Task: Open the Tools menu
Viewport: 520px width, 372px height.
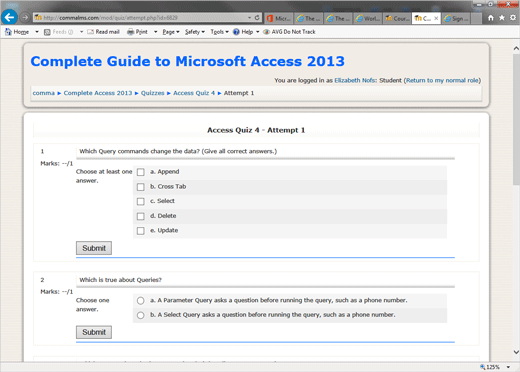Action: coord(219,32)
